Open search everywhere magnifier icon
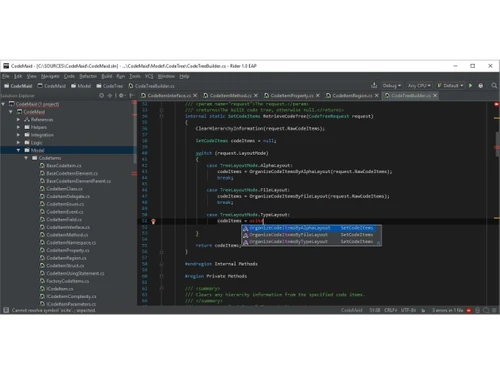The image size is (500, 375). coord(494,86)
